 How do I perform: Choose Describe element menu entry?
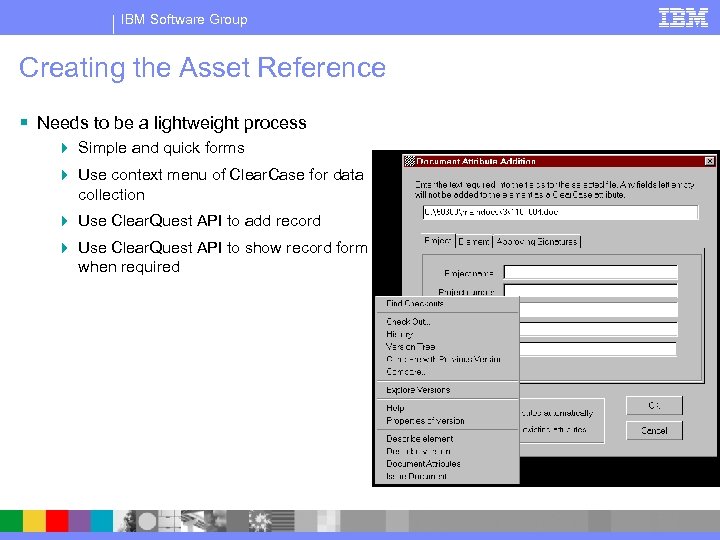click(447, 439)
